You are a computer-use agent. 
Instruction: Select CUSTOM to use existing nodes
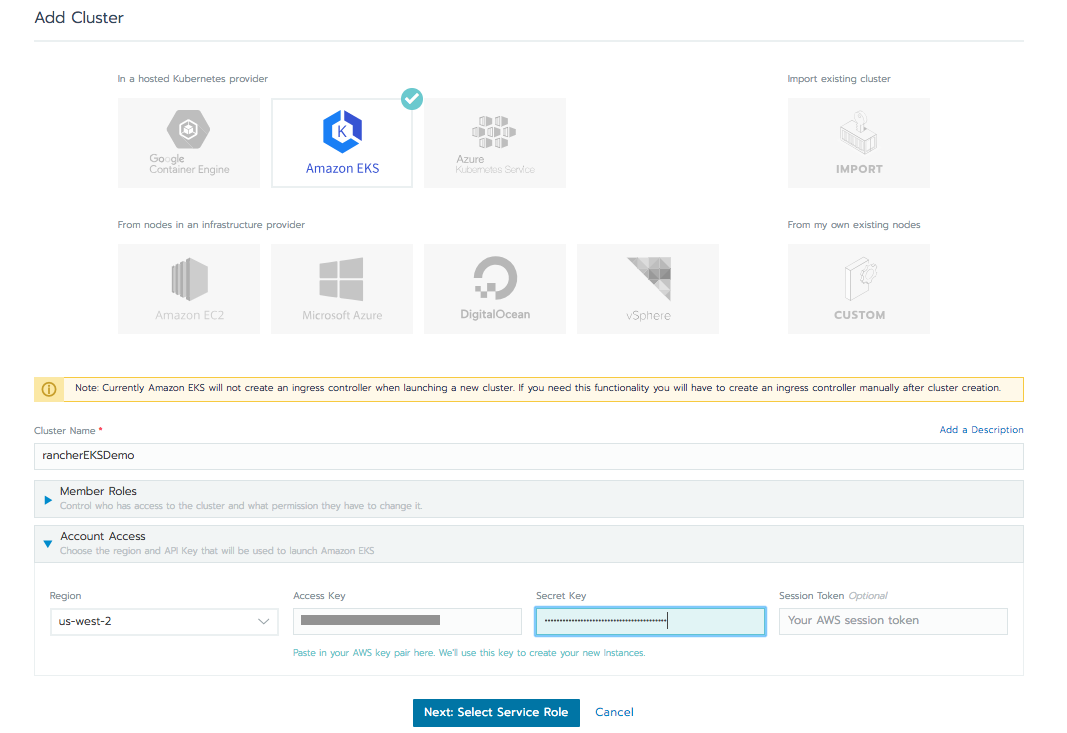pos(857,288)
